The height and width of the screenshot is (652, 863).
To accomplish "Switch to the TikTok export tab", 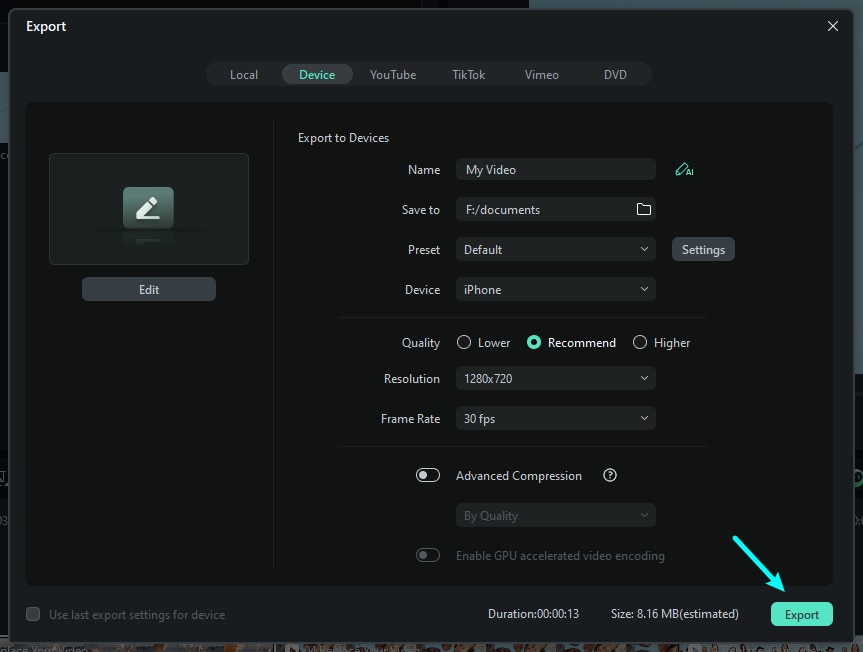I will (x=467, y=74).
